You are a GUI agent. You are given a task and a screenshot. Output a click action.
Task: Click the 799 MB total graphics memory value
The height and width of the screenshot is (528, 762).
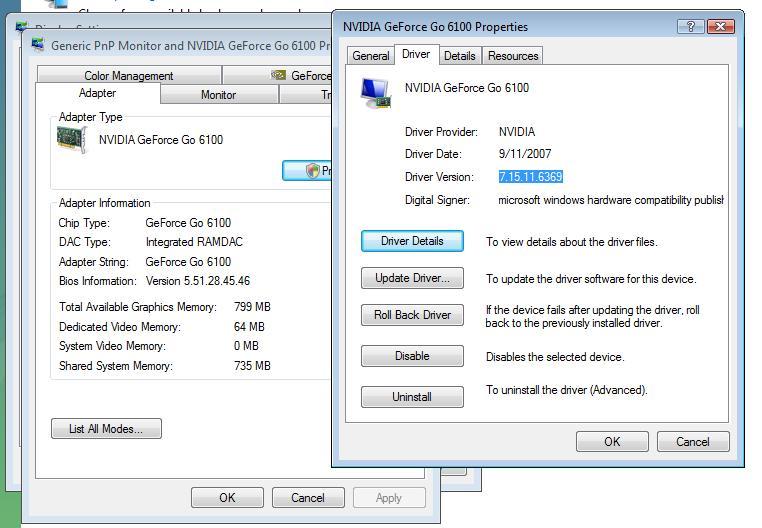pos(252,307)
